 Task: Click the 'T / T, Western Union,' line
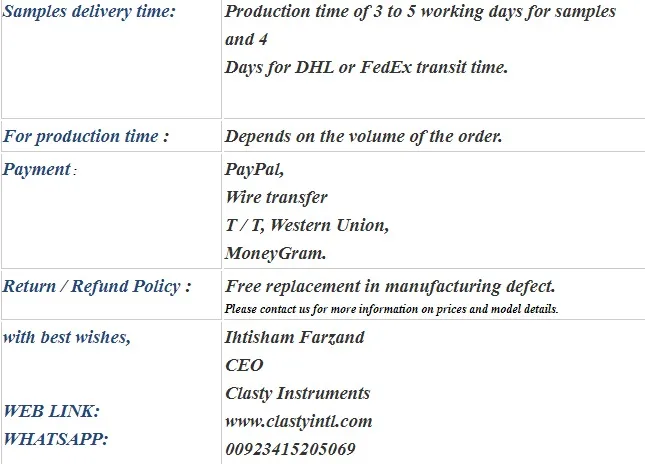point(307,225)
